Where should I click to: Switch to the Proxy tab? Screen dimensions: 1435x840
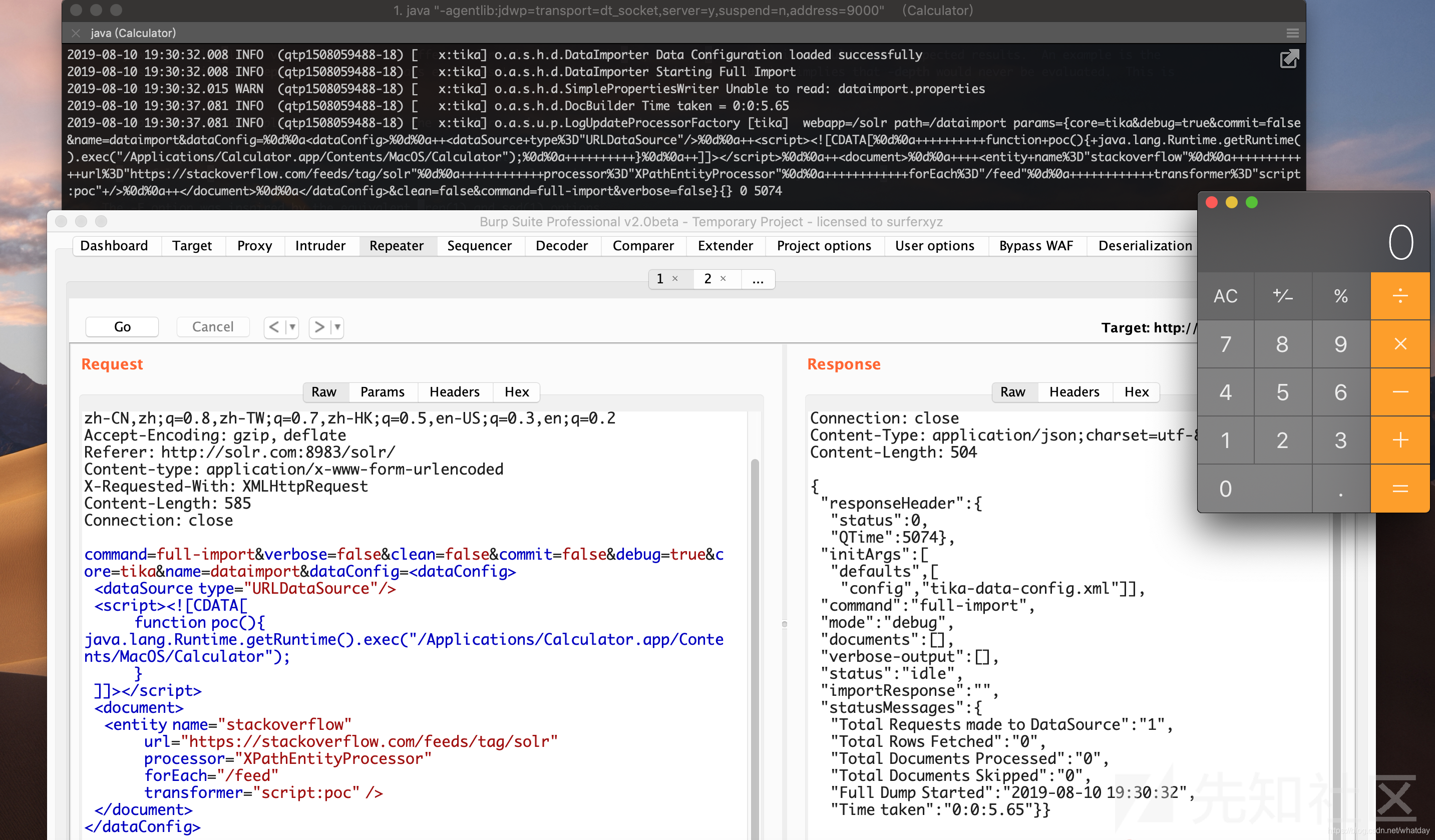click(x=254, y=246)
